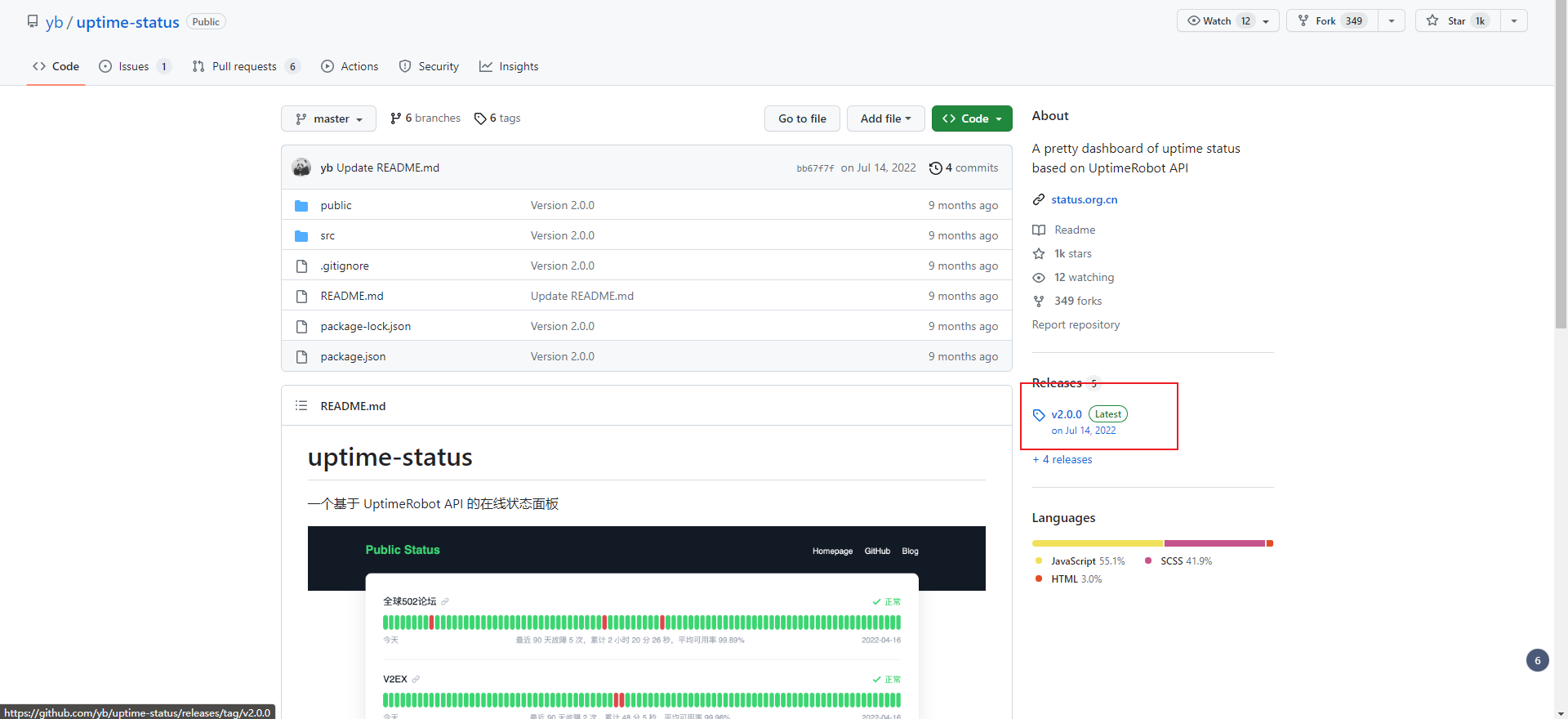
Task: Click the link icon beside status.org.cn
Action: pos(1039,199)
